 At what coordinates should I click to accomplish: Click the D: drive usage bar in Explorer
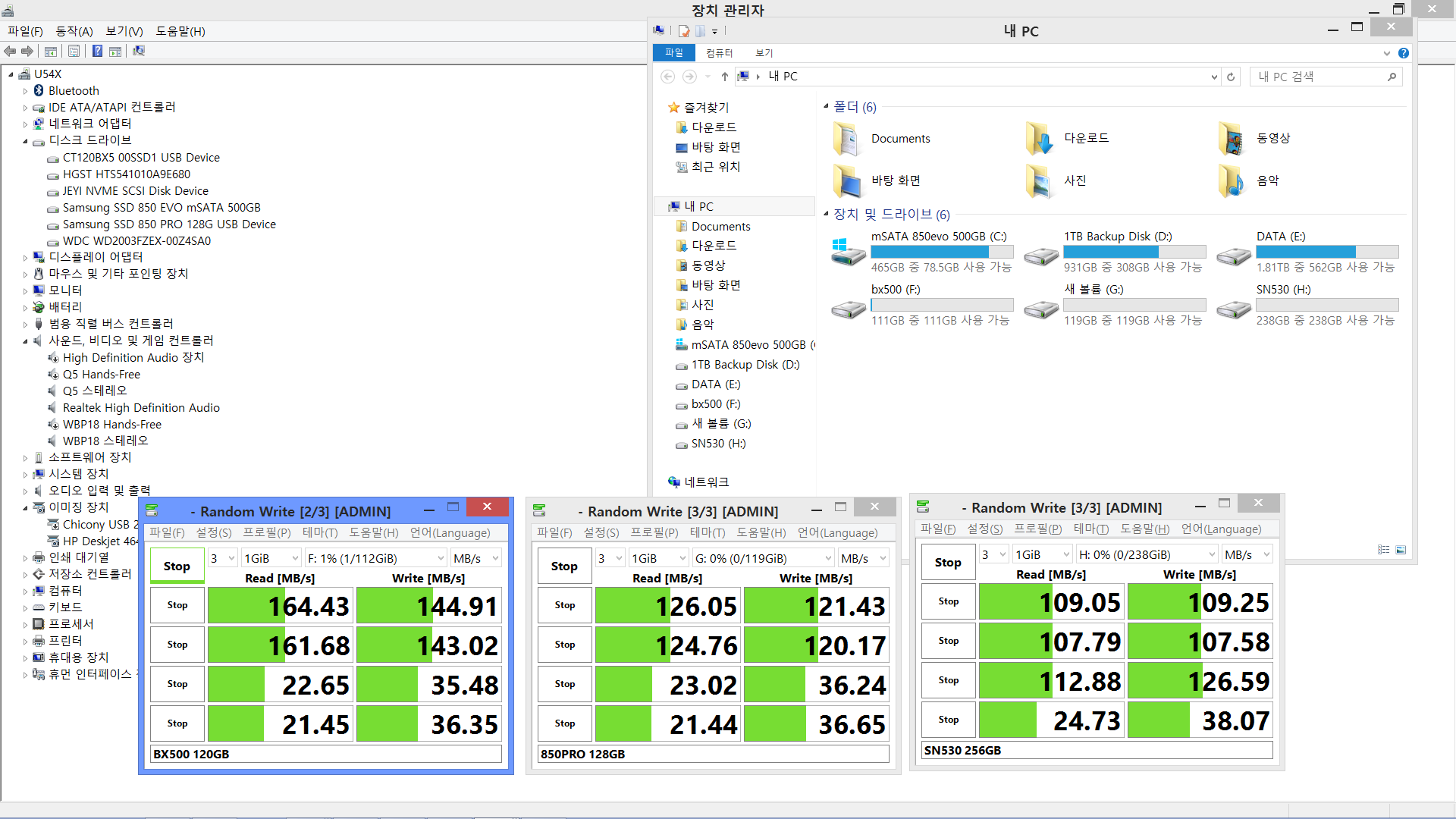coord(1134,252)
